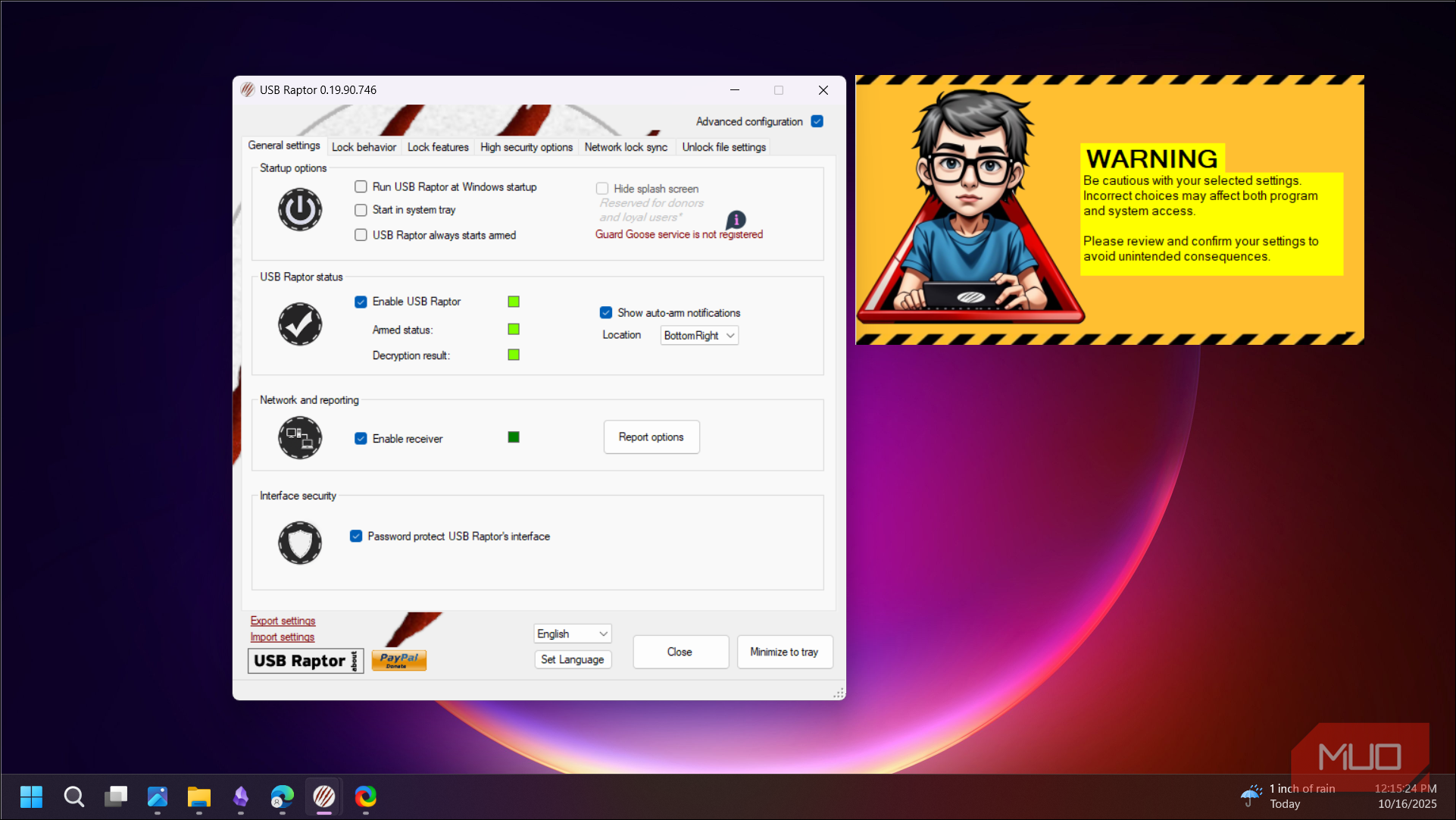Uncheck Enable USB Raptor
The height and width of the screenshot is (820, 1456).
point(361,302)
